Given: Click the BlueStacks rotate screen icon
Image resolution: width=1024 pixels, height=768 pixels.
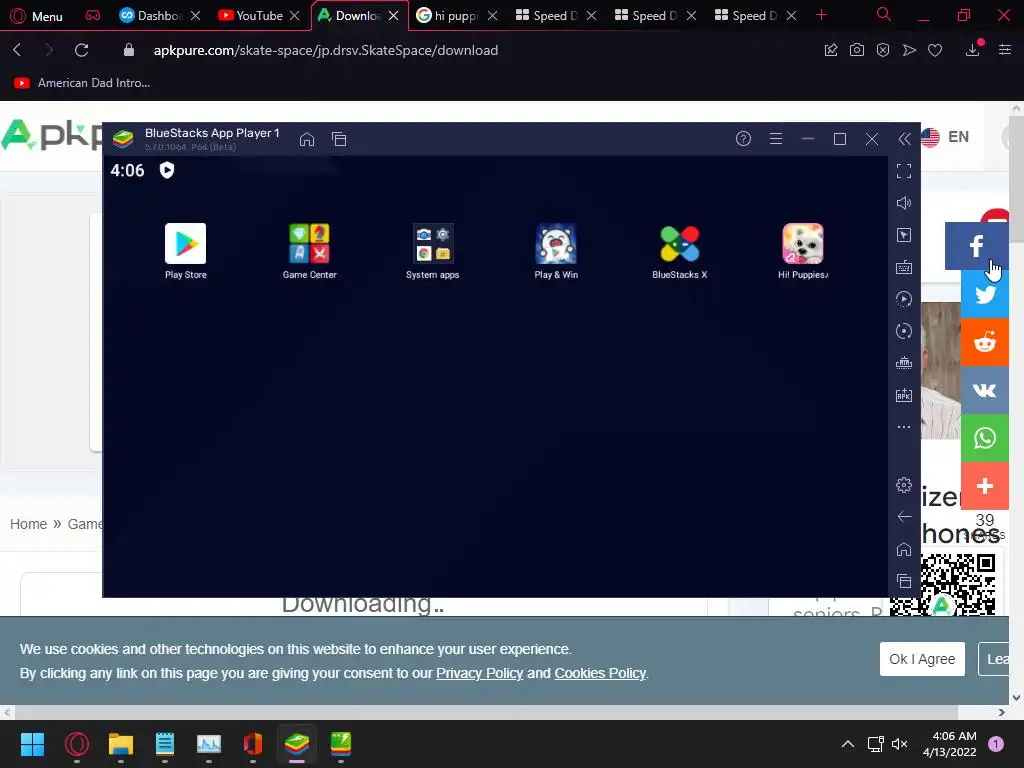Looking at the screenshot, I should pos(904,331).
